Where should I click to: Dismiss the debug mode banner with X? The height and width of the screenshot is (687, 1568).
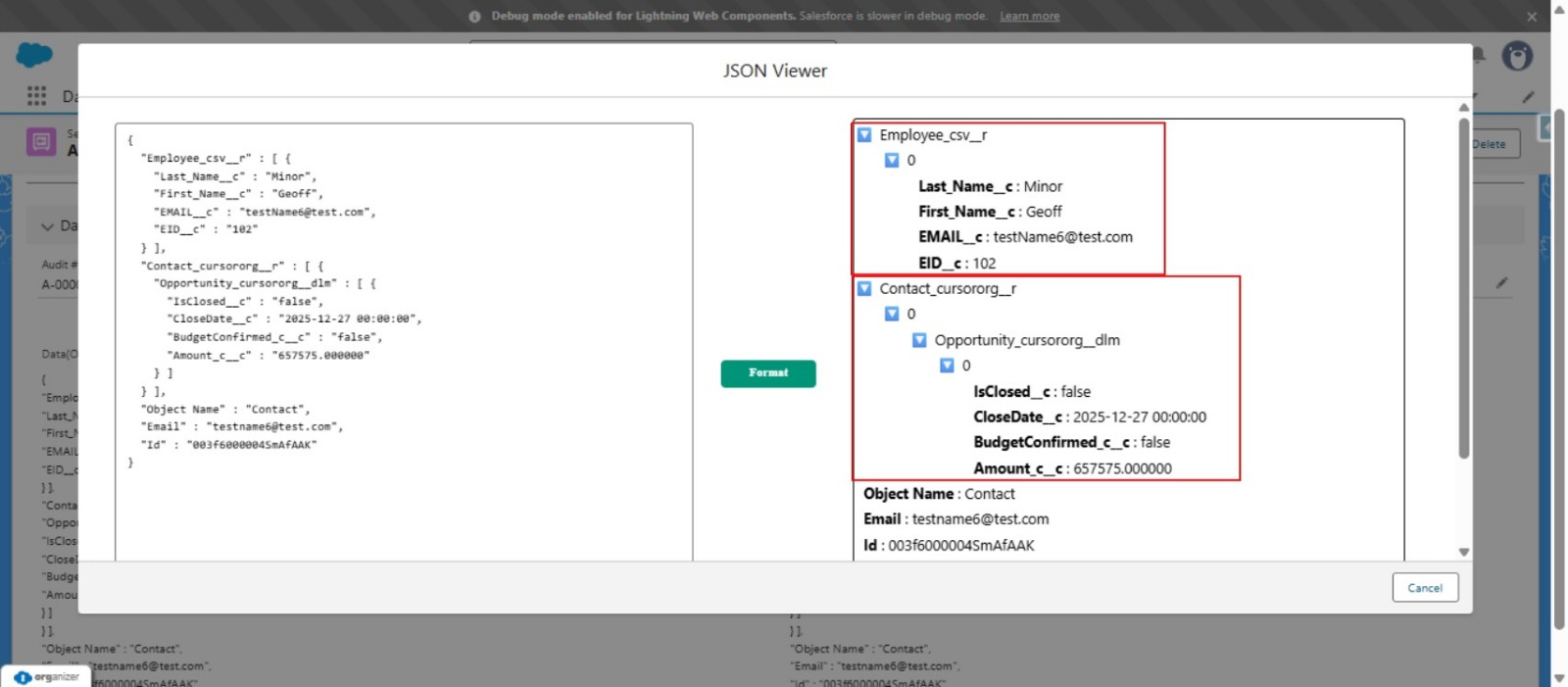click(x=1532, y=17)
